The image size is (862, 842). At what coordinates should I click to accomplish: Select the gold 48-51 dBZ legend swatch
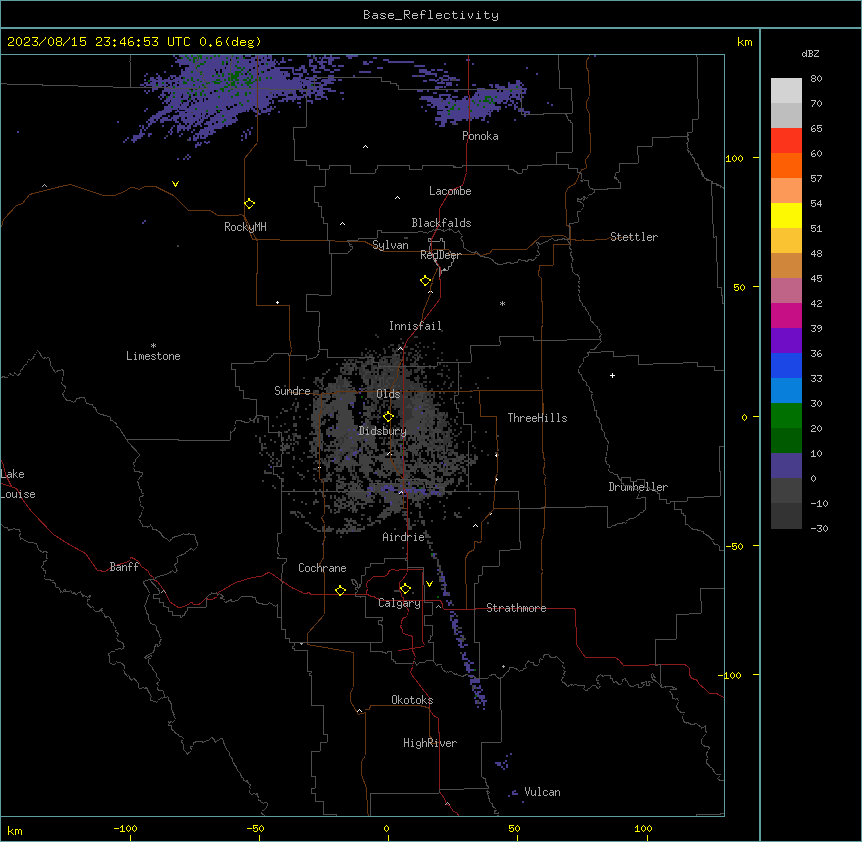coord(786,241)
